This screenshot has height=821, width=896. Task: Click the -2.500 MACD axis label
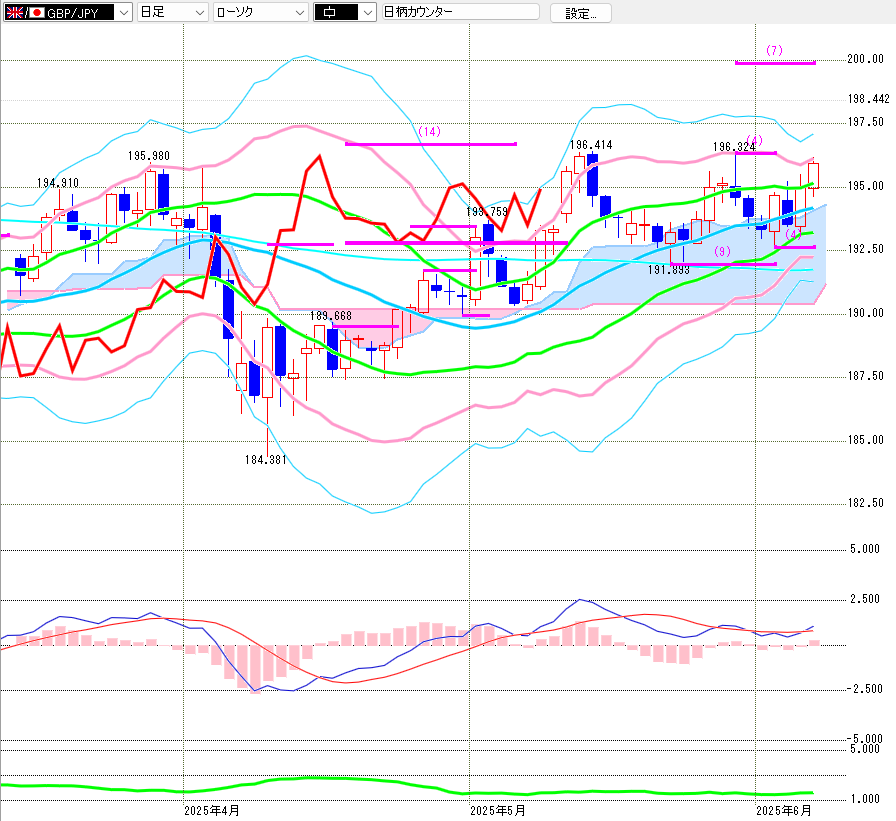point(865,688)
